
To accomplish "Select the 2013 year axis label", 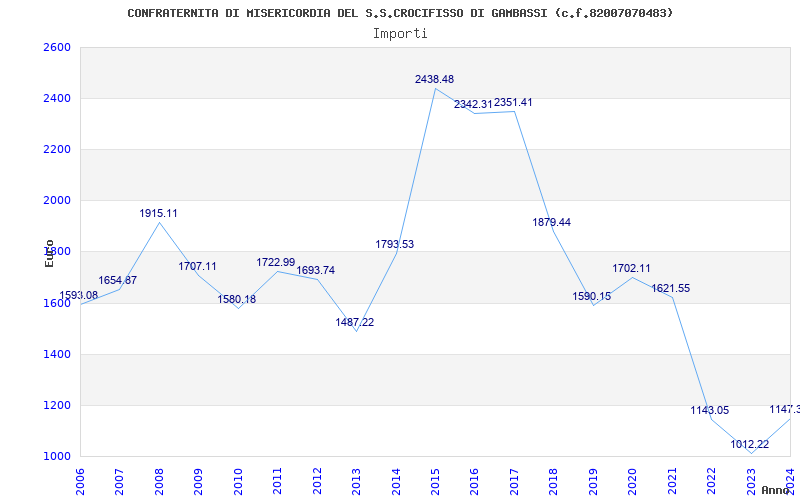I will tap(356, 481).
